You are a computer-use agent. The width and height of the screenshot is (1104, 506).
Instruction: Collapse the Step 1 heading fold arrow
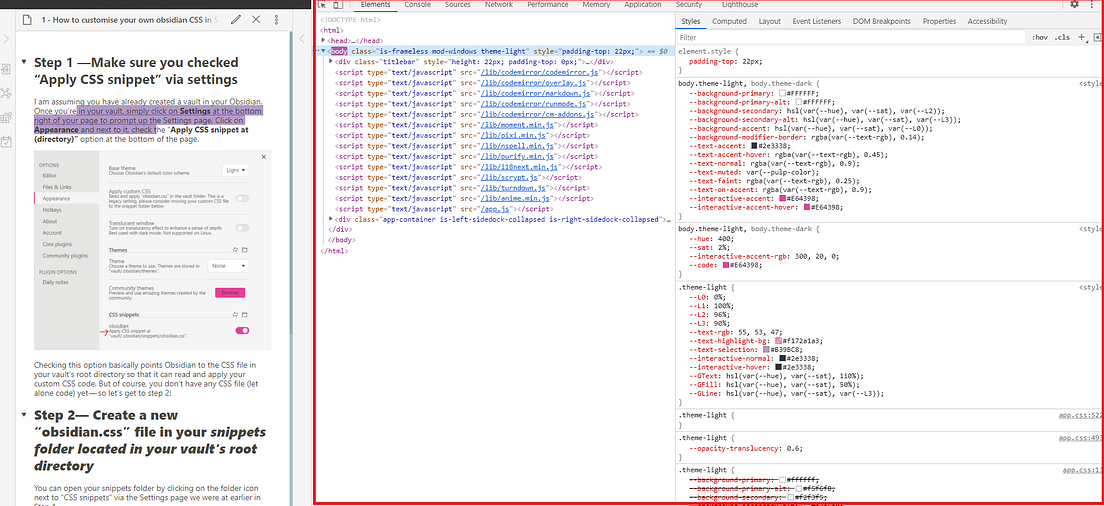pyautogui.click(x=25, y=63)
